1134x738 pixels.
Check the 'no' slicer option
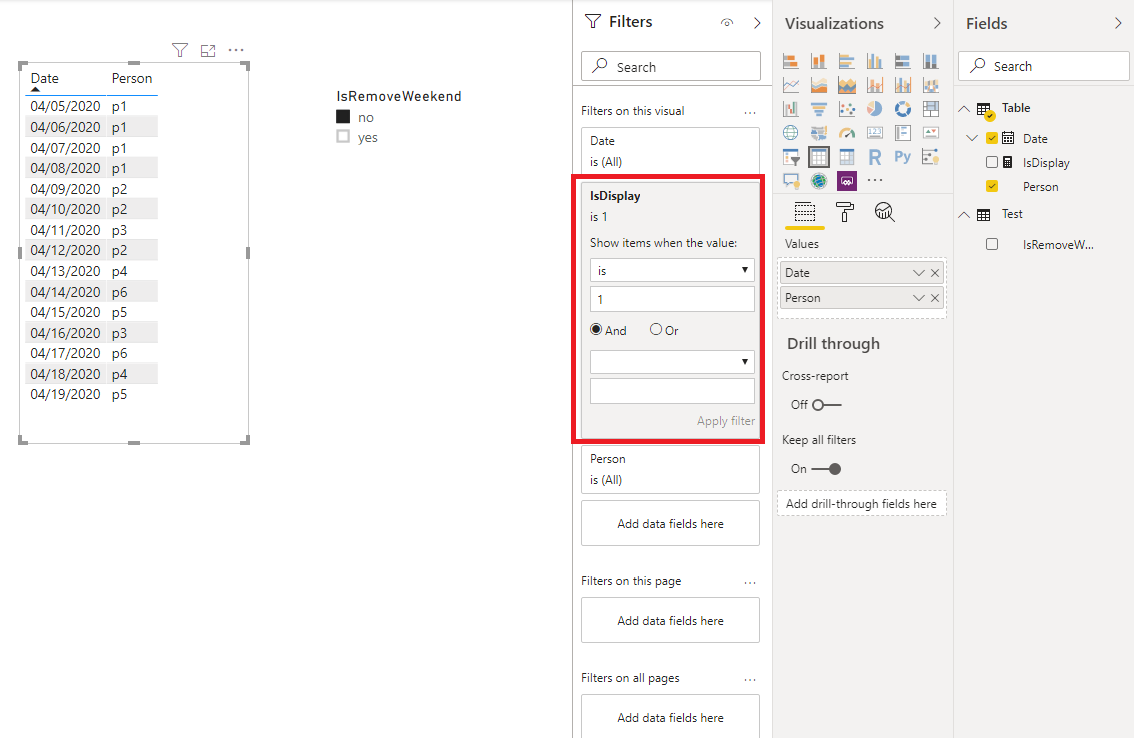(x=344, y=116)
